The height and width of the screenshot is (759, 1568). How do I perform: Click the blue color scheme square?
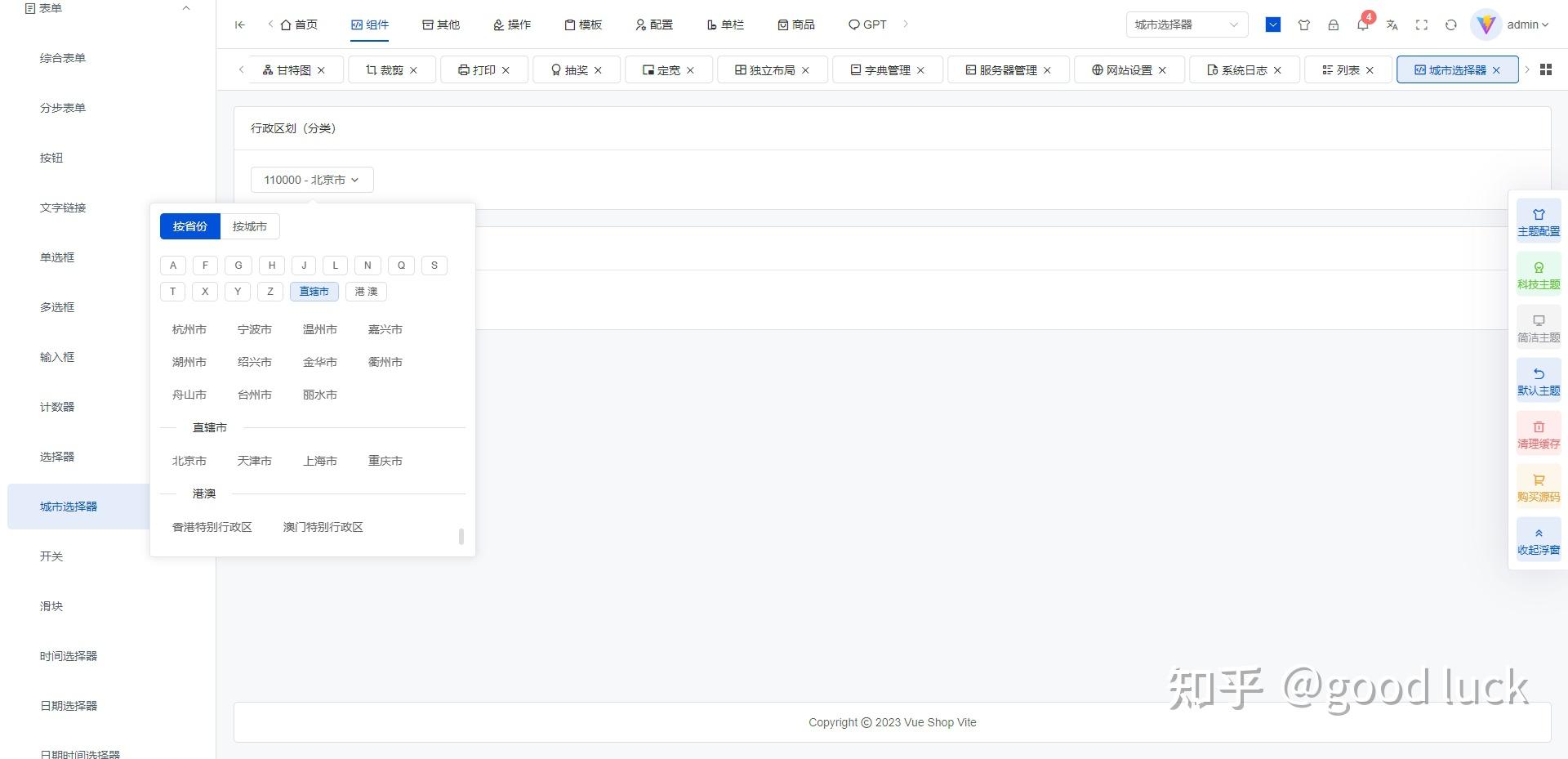pos(1273,25)
